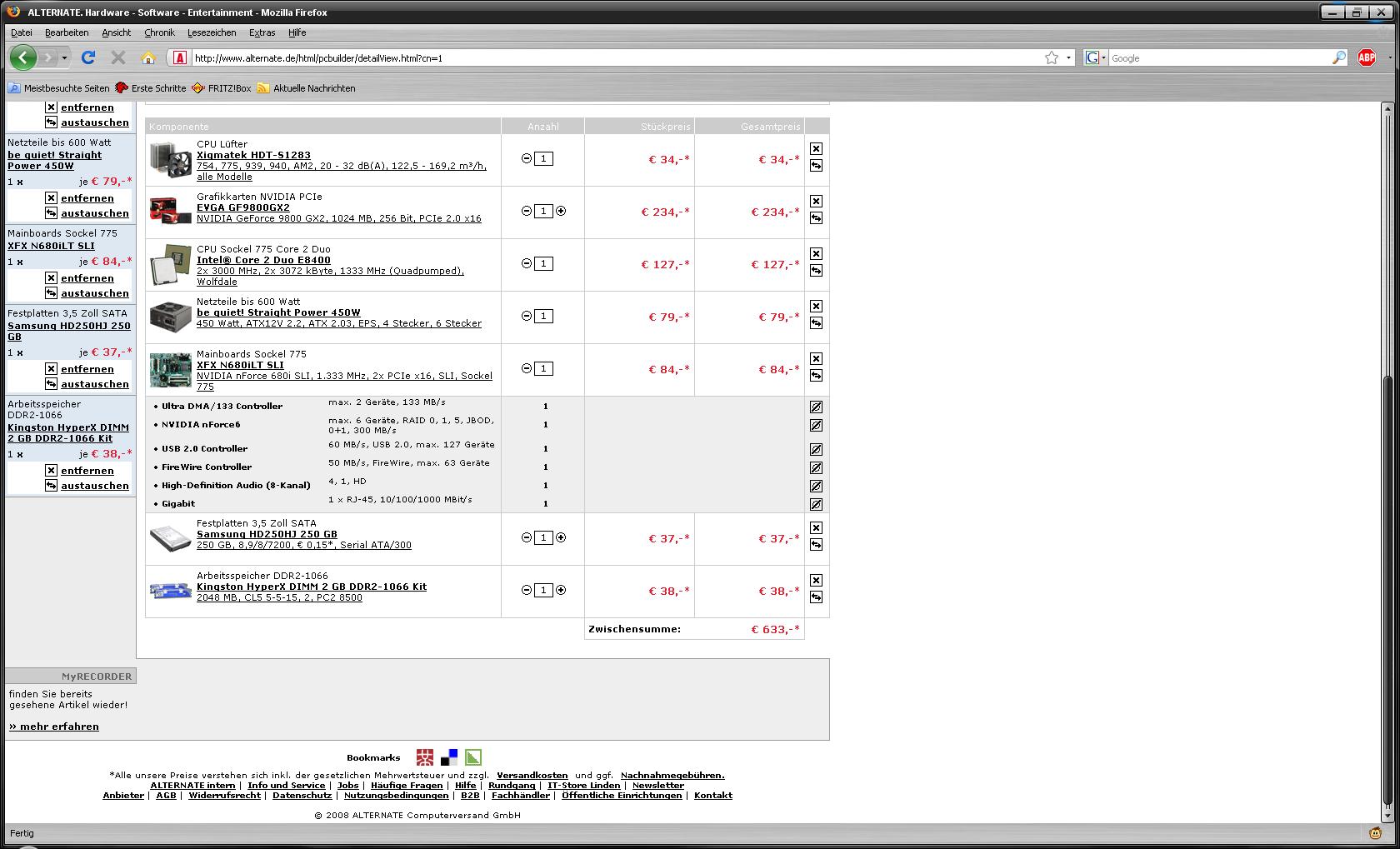The image size is (1400, 849).
Task: Click the red Bookmarks service icon
Action: coord(425,757)
